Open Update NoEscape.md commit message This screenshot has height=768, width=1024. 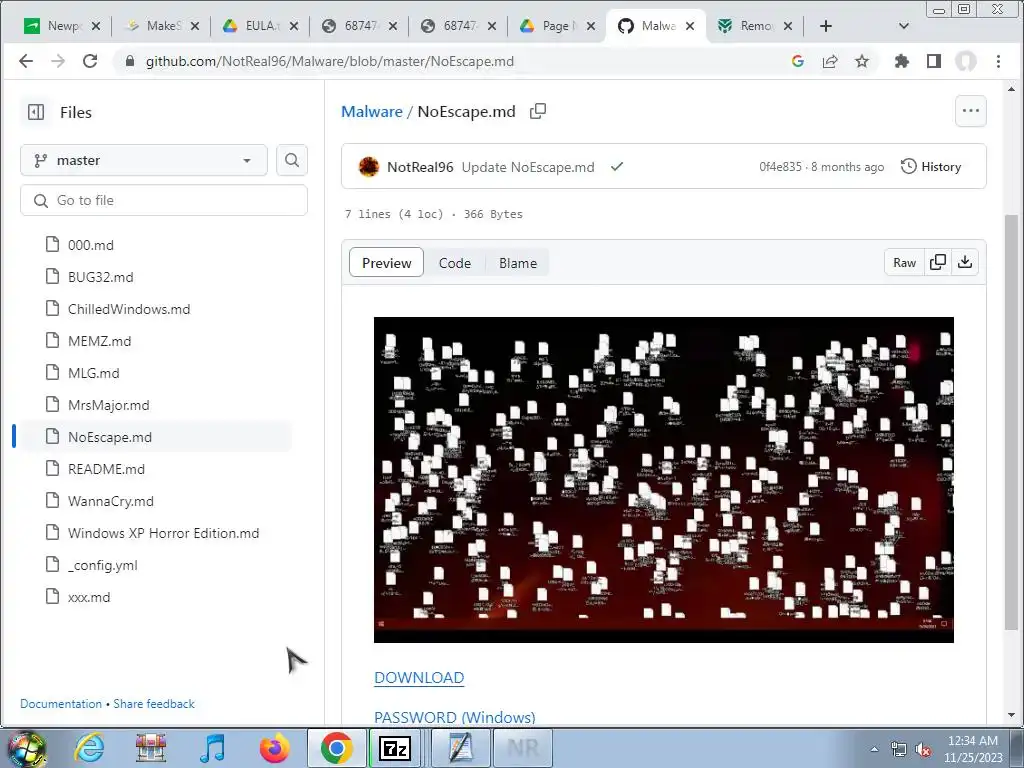(x=528, y=167)
